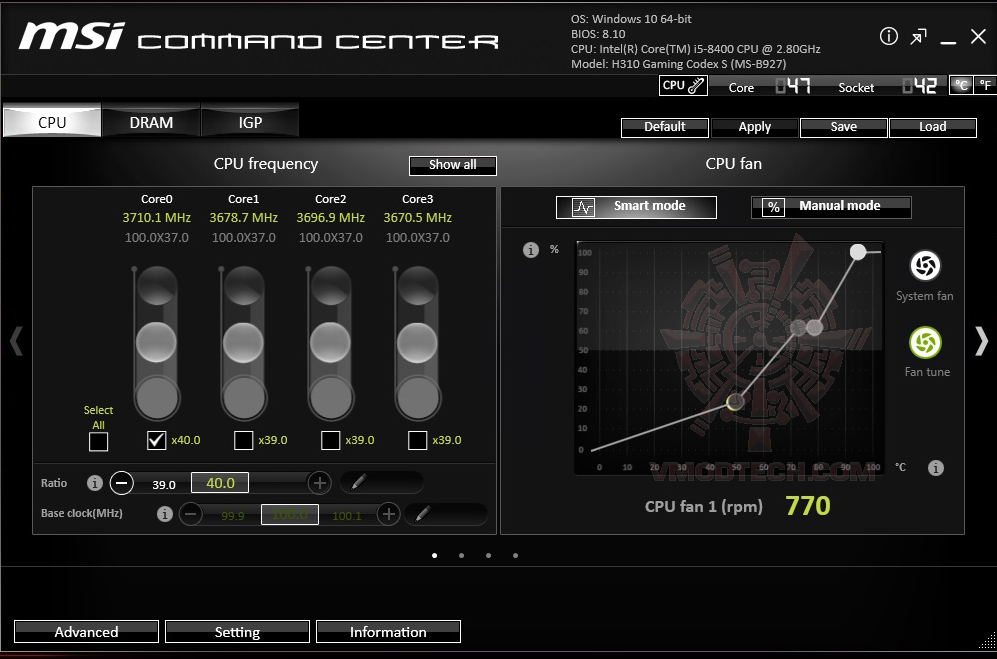The height and width of the screenshot is (659, 997).
Task: Click the System fan icon
Action: tap(925, 265)
